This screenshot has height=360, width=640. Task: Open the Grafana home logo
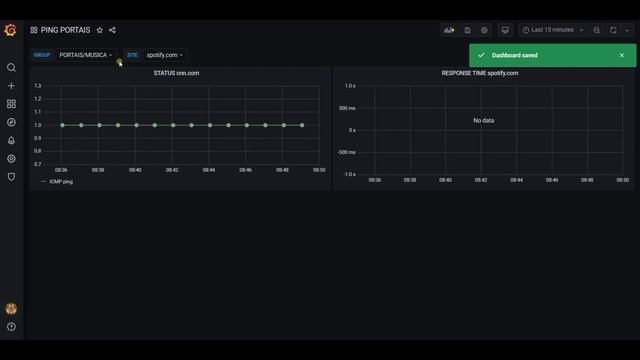[11, 30]
